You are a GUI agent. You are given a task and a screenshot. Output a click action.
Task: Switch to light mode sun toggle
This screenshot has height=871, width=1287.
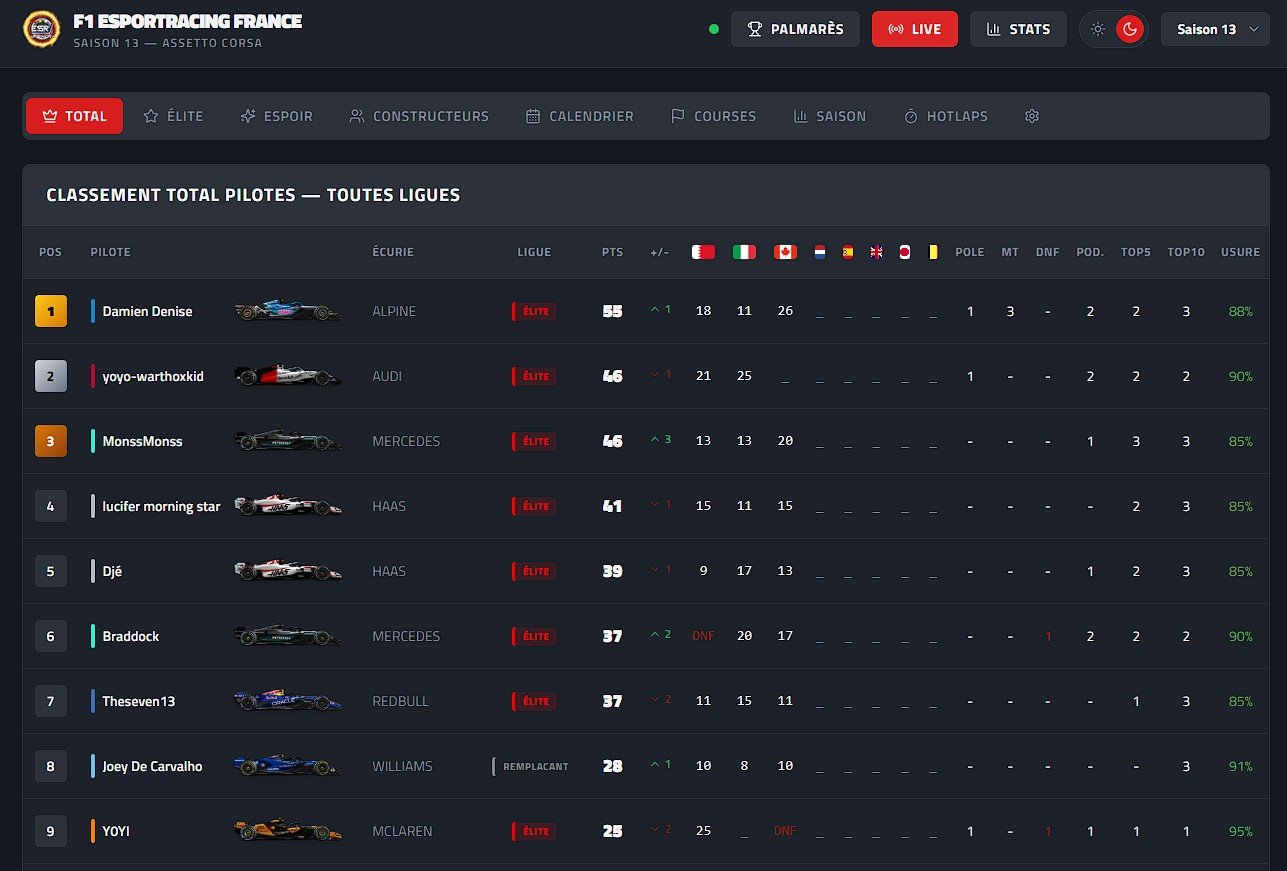click(1098, 29)
